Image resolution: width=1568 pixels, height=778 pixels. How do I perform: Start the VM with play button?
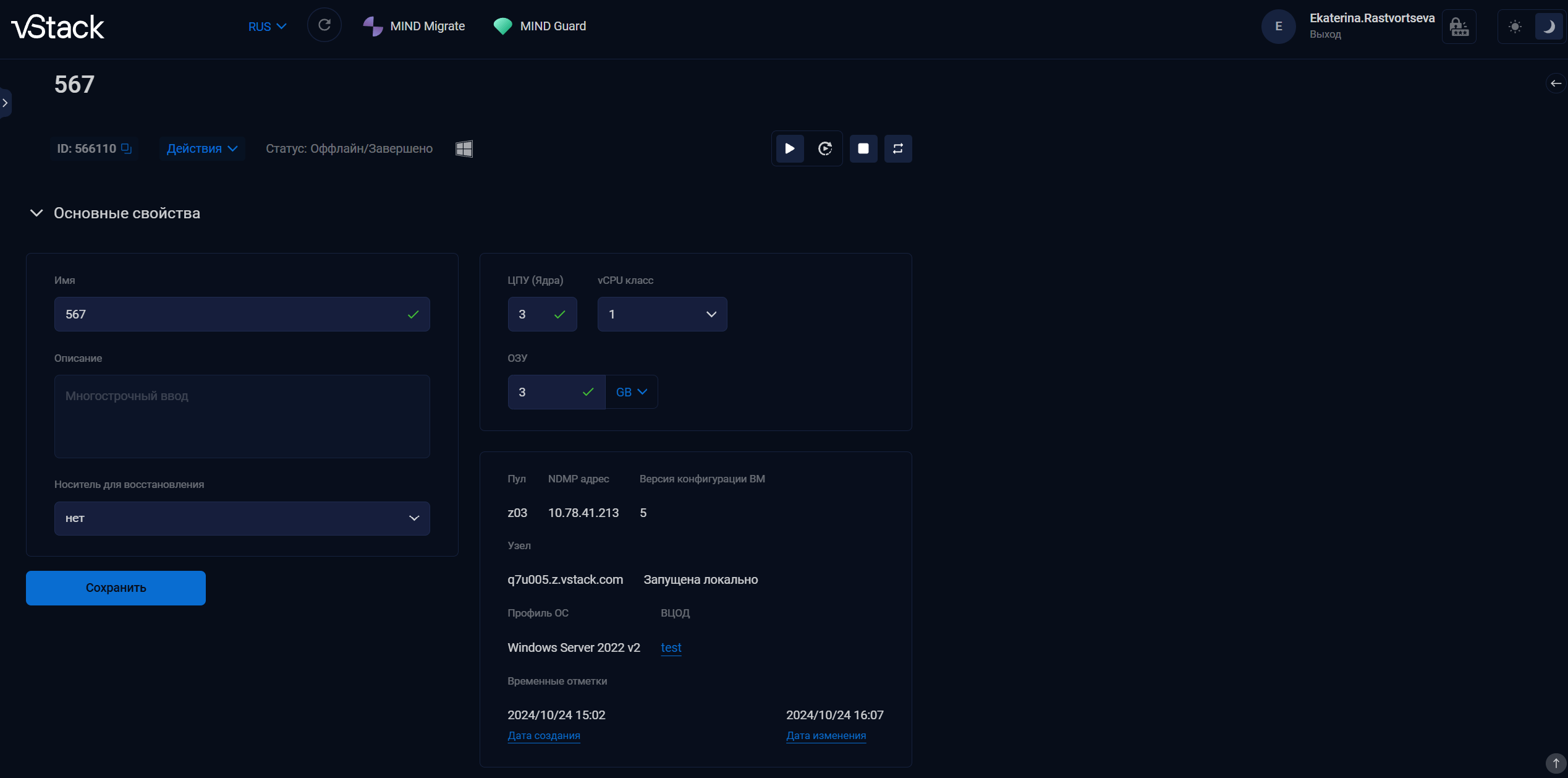[789, 148]
